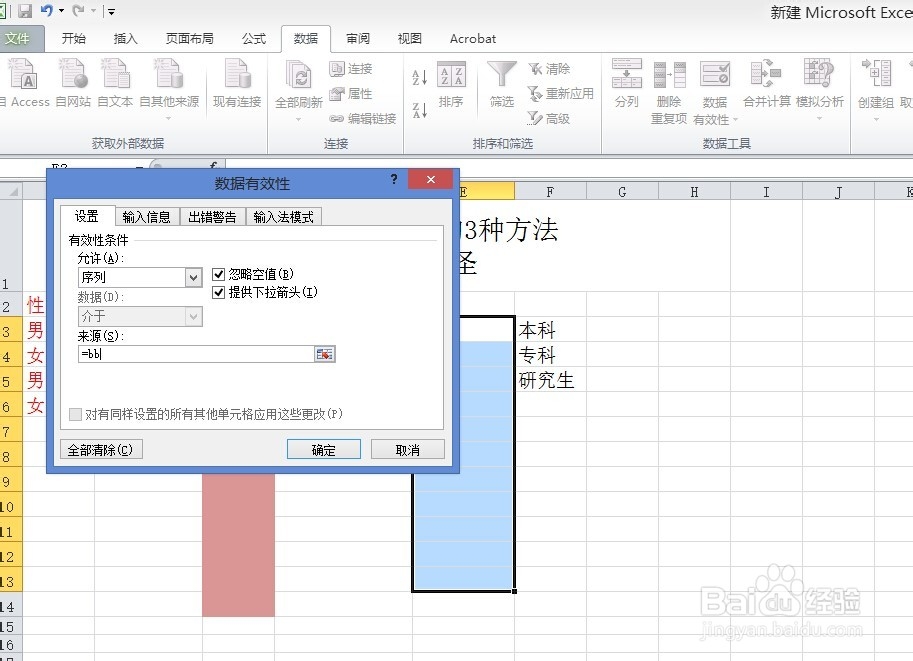
Task: Enable applying changes to all similar cells
Action: [x=75, y=414]
